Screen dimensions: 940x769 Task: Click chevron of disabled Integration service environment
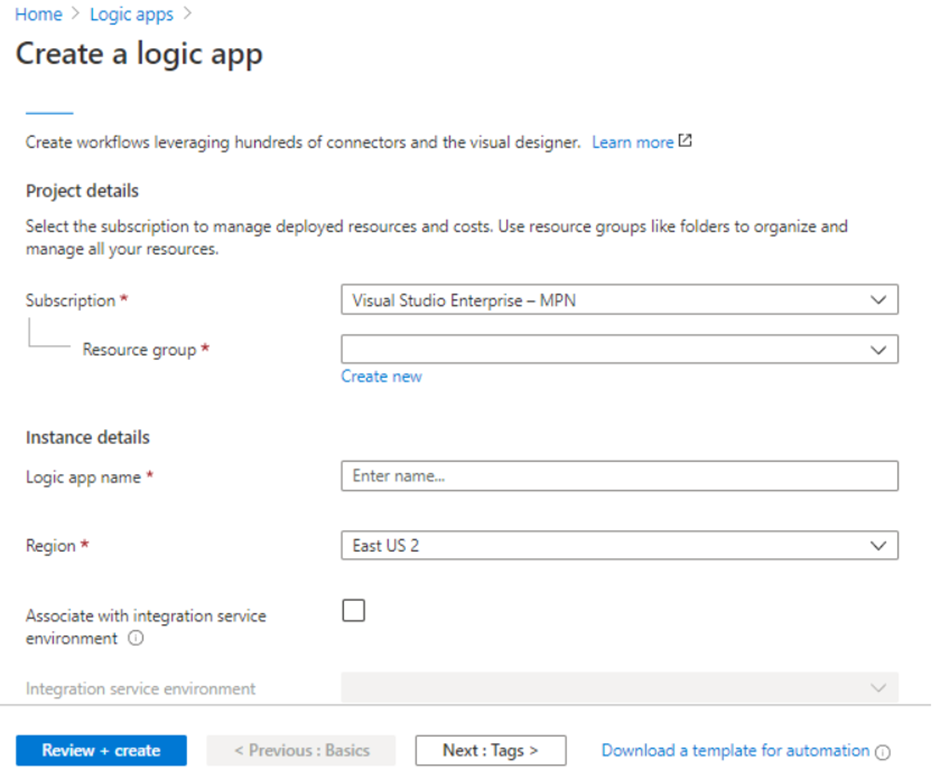click(x=878, y=688)
